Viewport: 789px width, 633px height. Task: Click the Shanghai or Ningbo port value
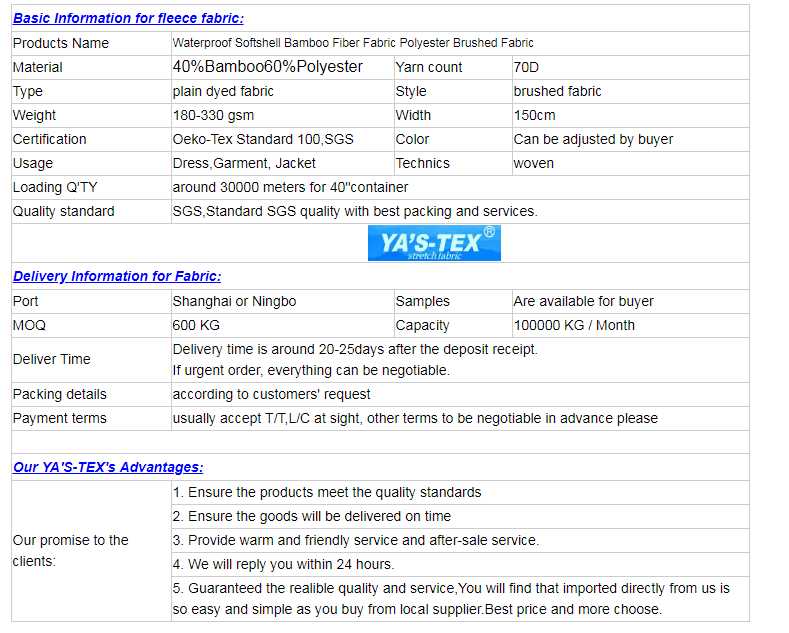click(x=234, y=301)
